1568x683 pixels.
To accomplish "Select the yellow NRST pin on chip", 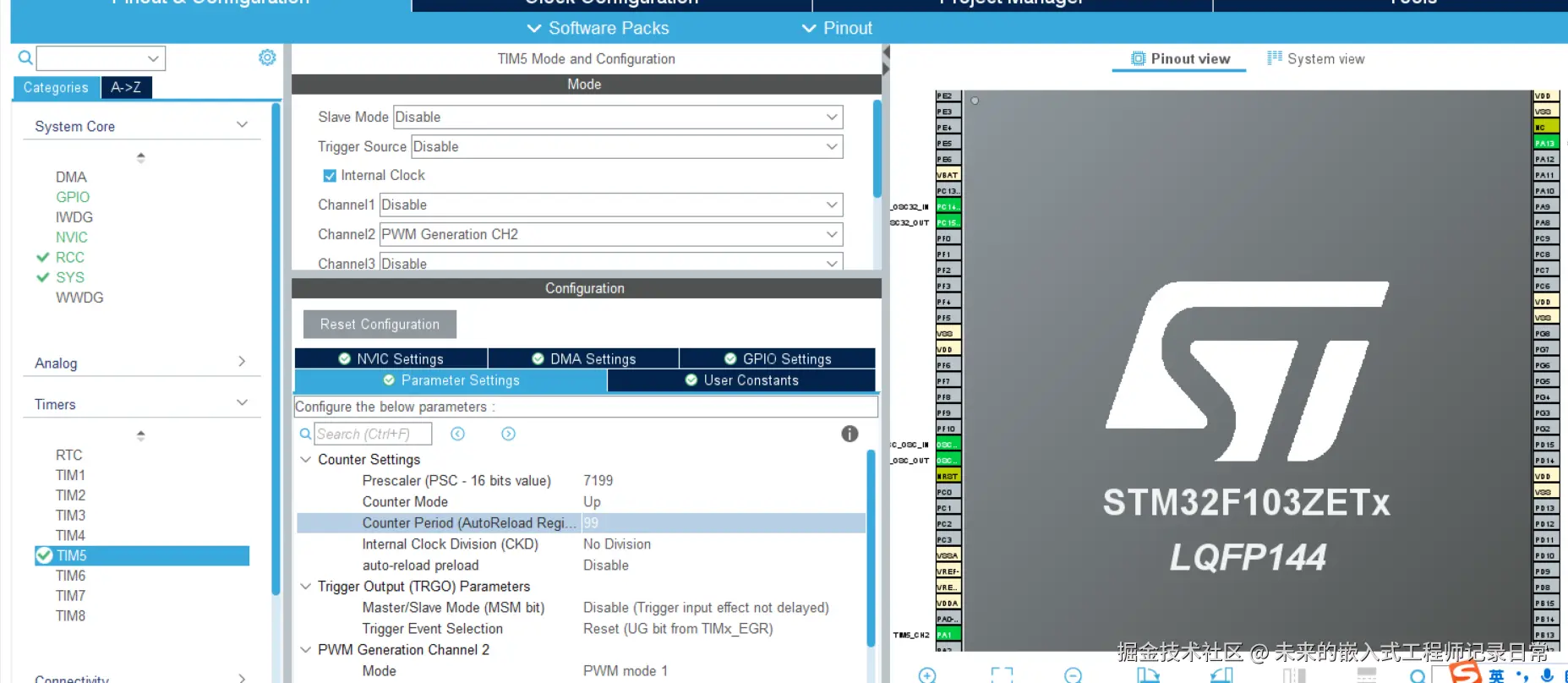I will [x=948, y=476].
